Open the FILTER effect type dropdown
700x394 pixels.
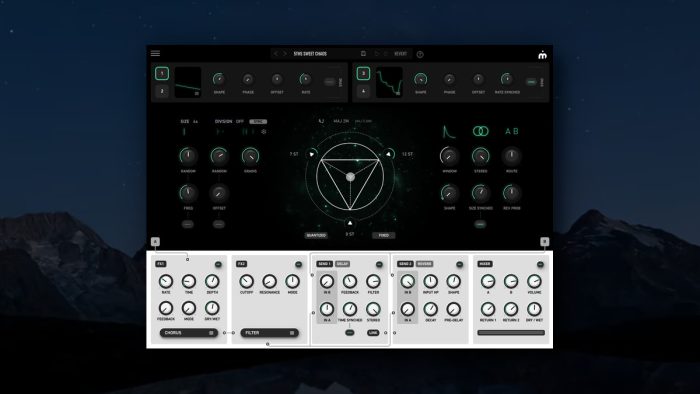pyautogui.click(x=270, y=333)
